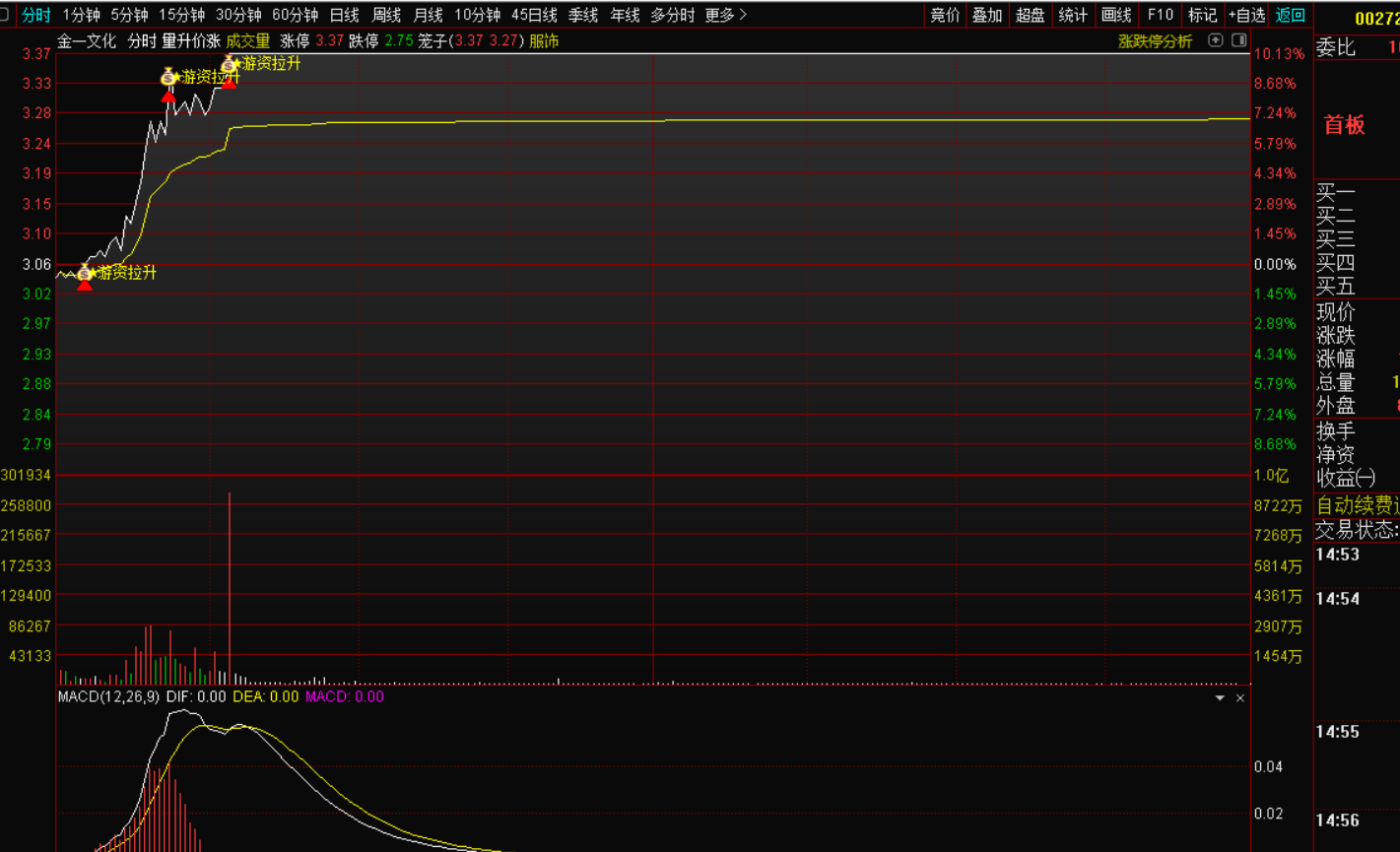This screenshot has width=1400, height=852.
Task: Toggle the 成交量 indicator label
Action: (x=247, y=41)
